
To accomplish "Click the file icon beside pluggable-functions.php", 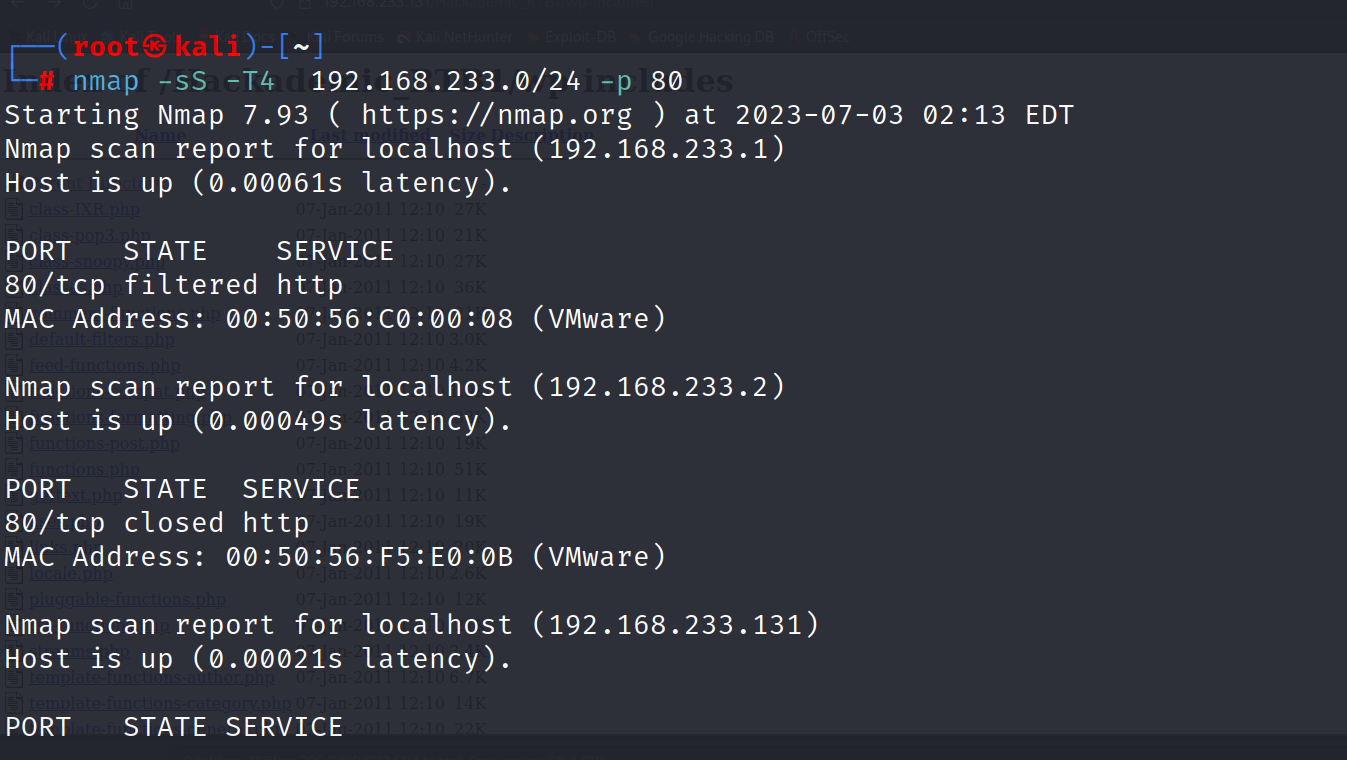I will click(x=14, y=599).
